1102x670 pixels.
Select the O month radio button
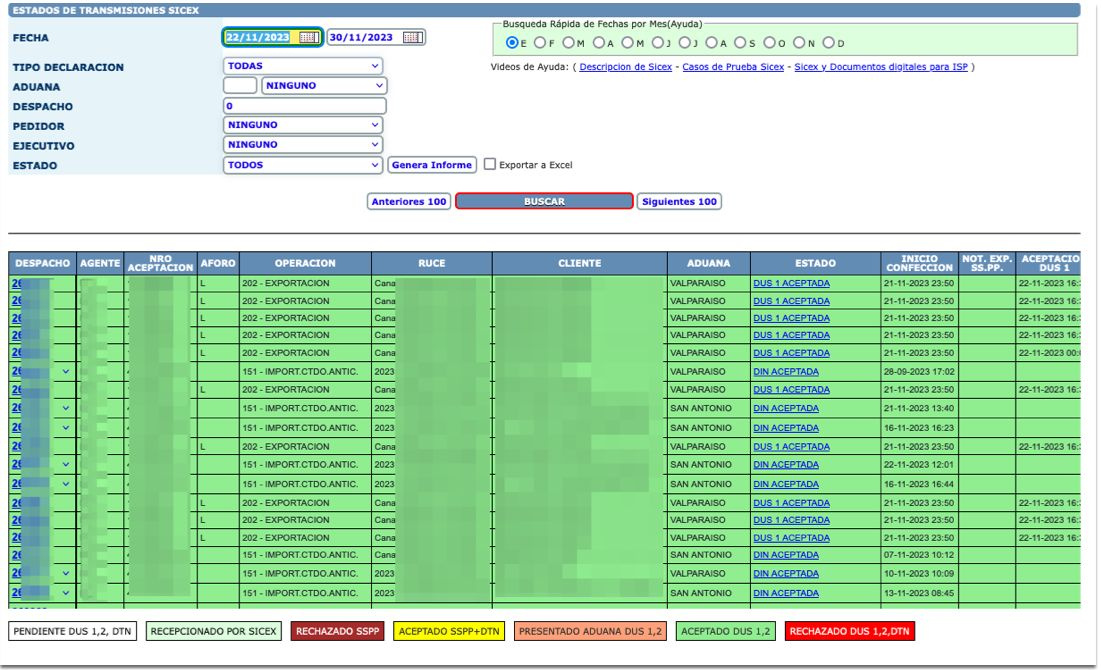[770, 43]
